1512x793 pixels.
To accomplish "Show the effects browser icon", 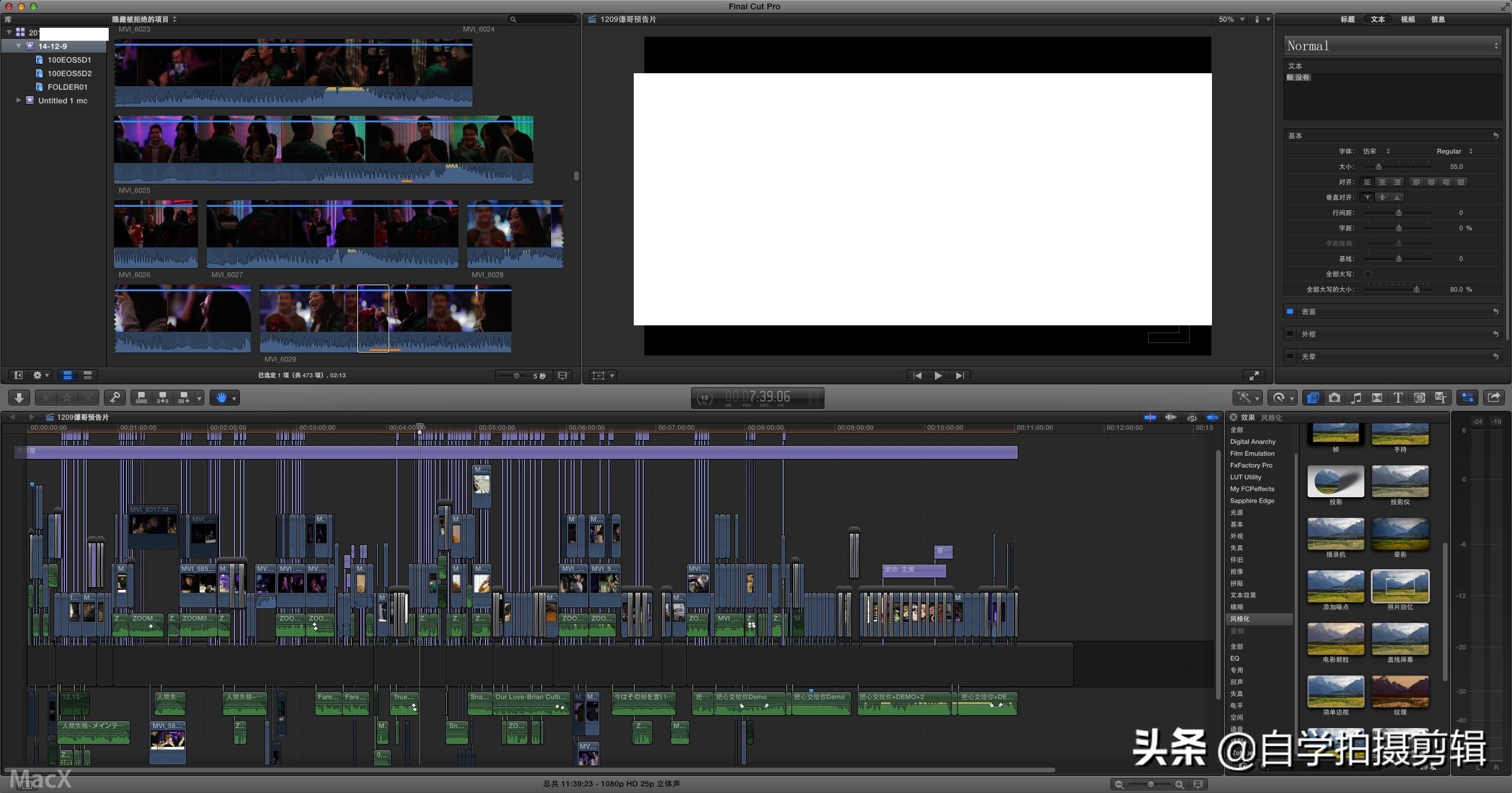I will click(1312, 398).
